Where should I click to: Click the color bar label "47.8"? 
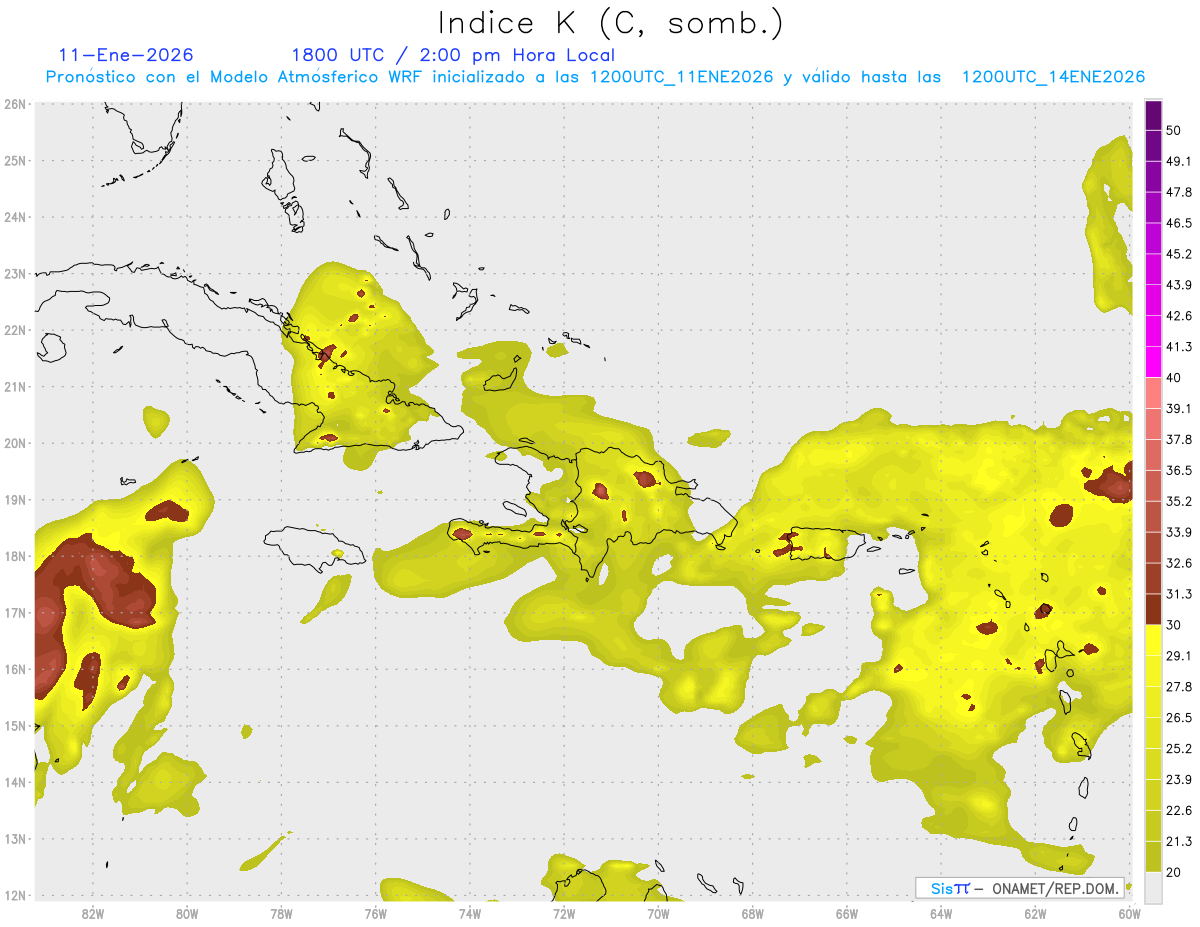[x=1179, y=191]
